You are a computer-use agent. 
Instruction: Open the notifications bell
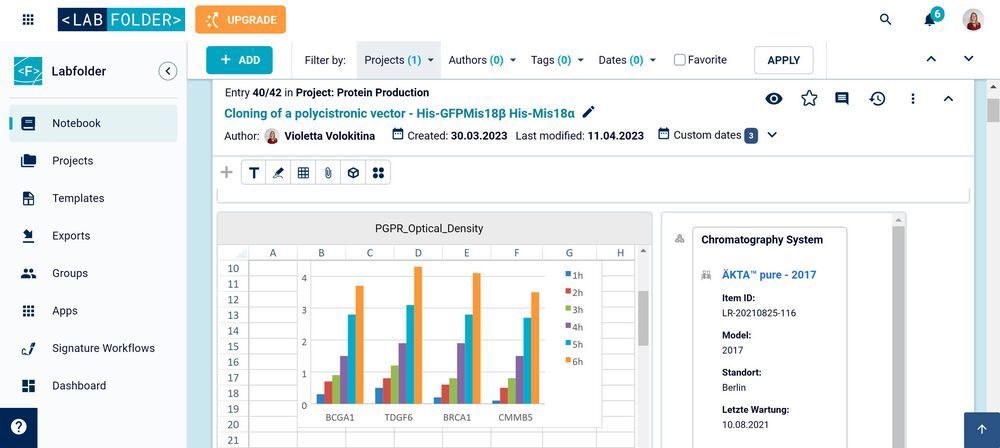pos(930,20)
